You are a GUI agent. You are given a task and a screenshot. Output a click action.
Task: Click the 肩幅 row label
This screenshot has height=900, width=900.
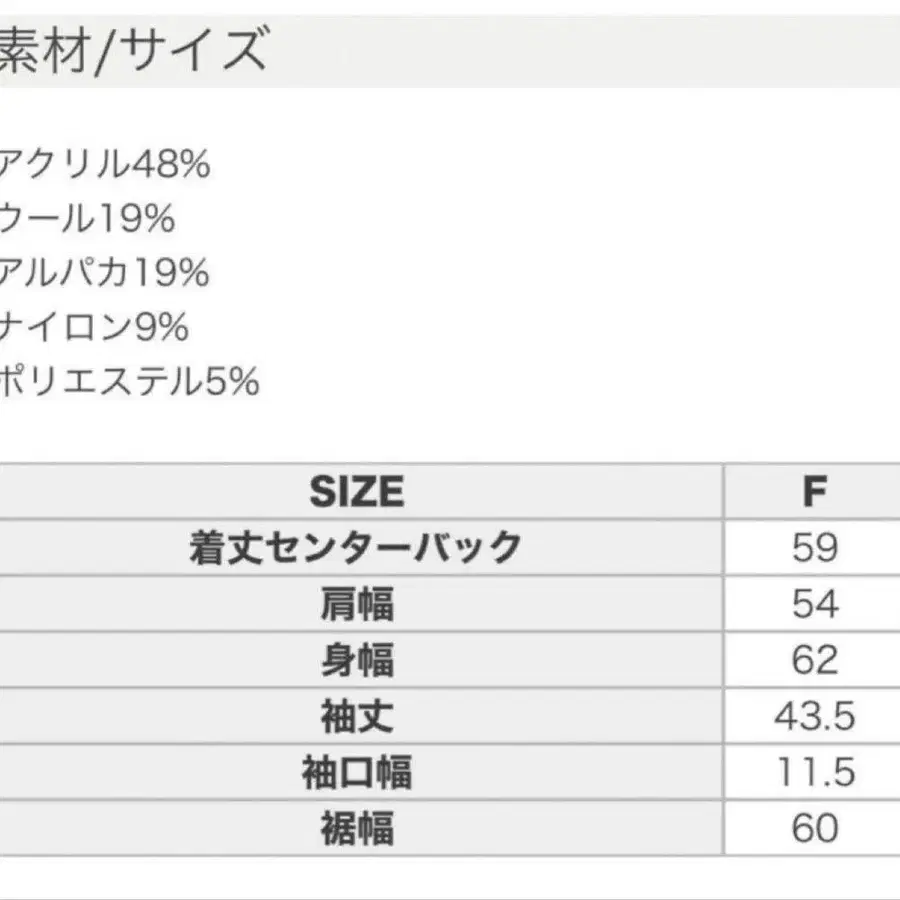356,604
